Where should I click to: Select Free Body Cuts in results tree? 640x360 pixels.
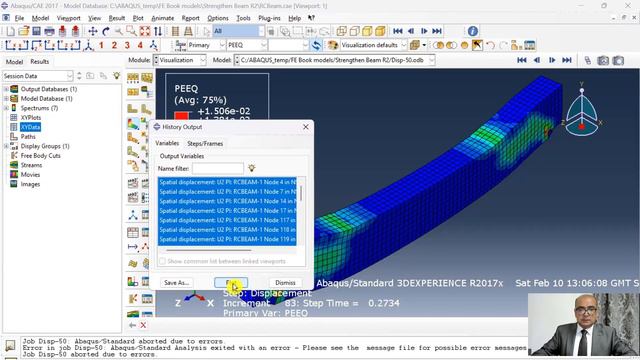(x=40, y=156)
